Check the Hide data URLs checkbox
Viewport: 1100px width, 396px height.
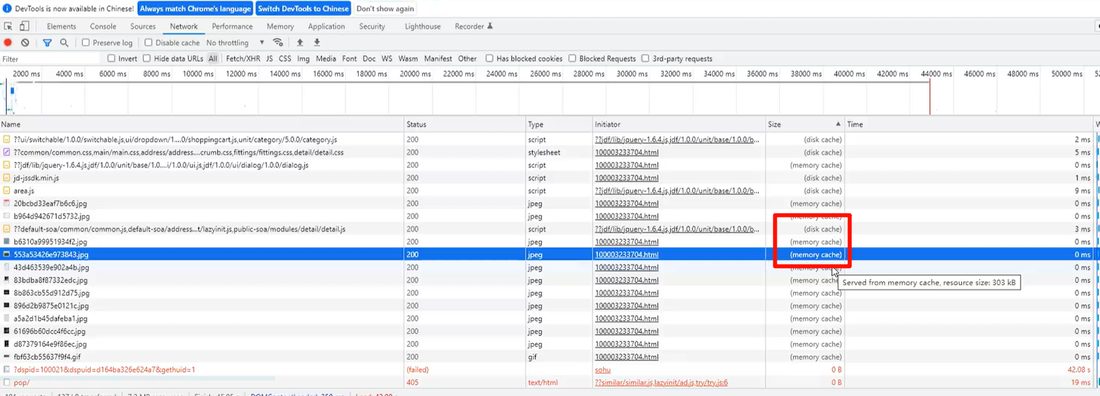[x=147, y=59]
